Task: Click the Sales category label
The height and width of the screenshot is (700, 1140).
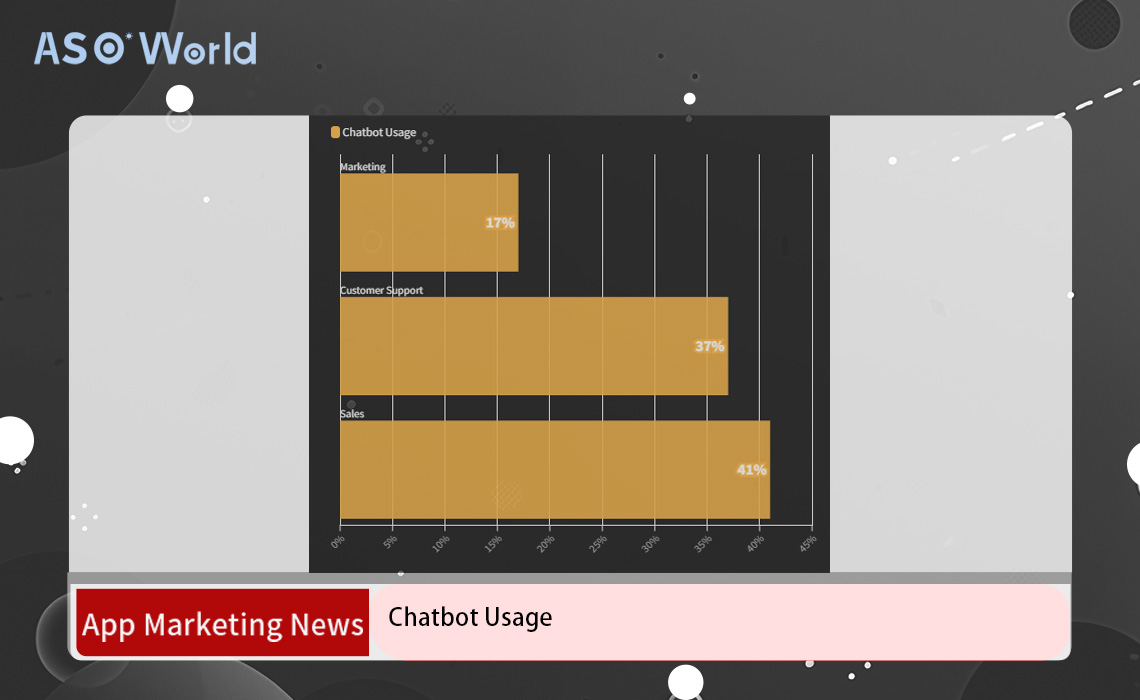Action: tap(352, 414)
